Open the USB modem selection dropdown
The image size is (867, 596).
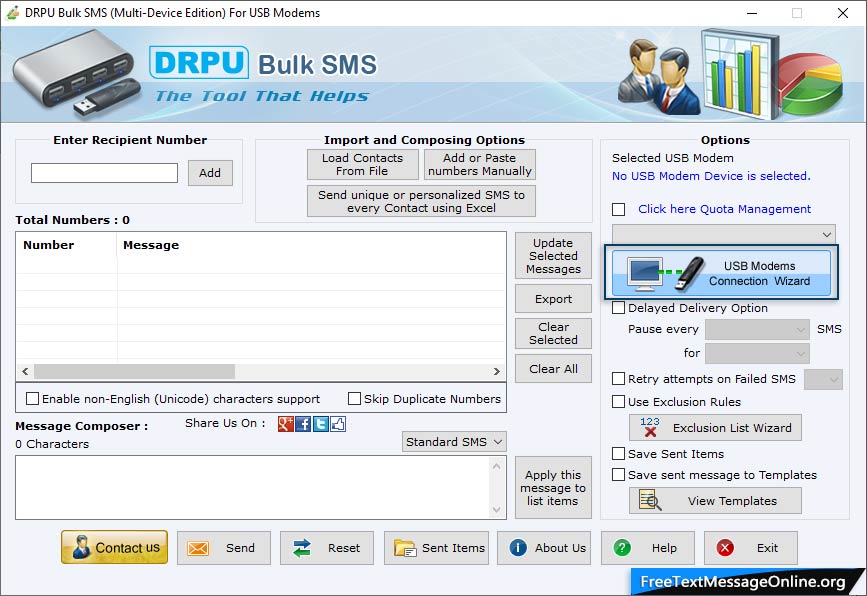click(724, 234)
